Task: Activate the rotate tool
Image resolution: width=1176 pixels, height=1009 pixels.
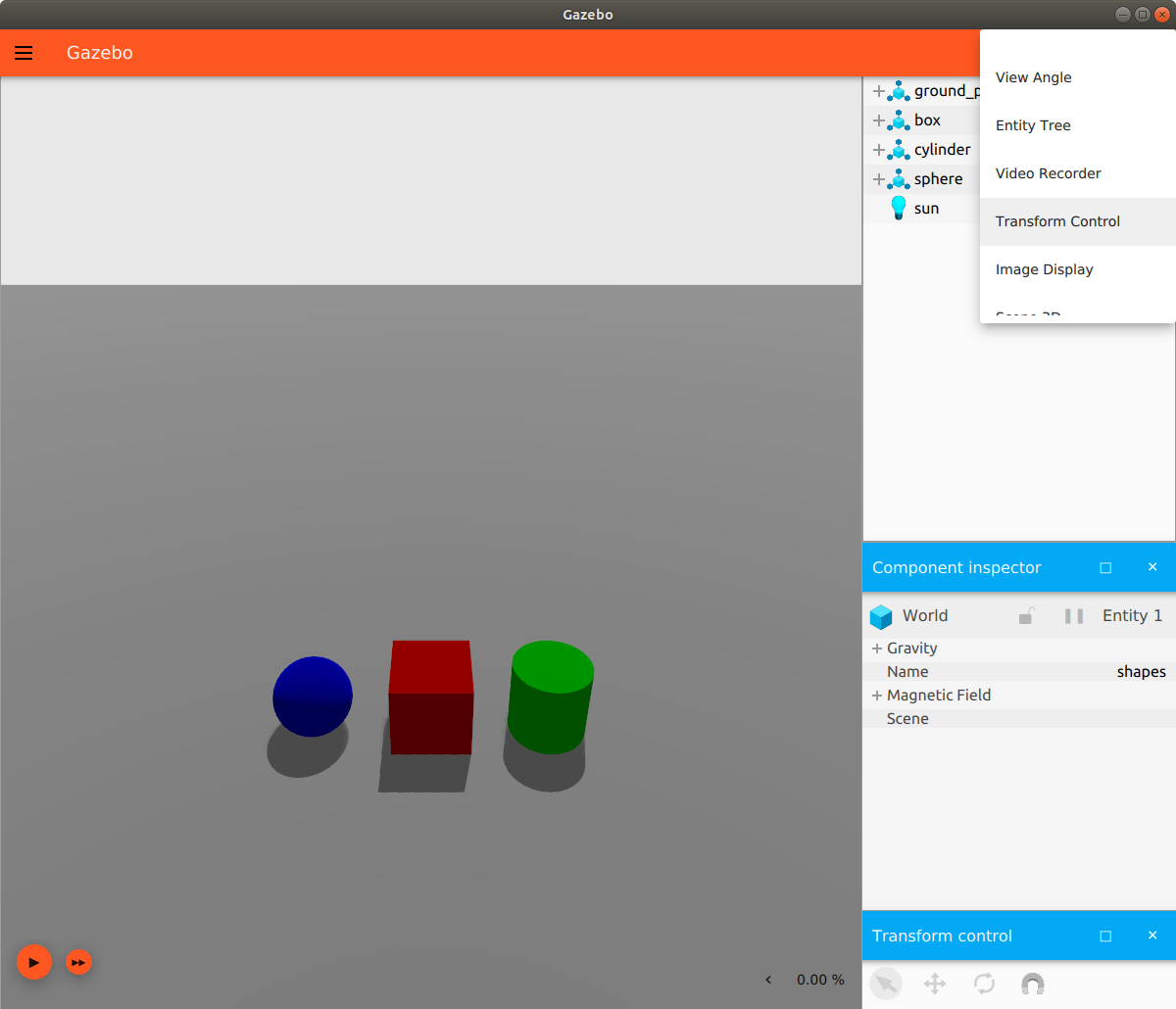Action: [984, 984]
